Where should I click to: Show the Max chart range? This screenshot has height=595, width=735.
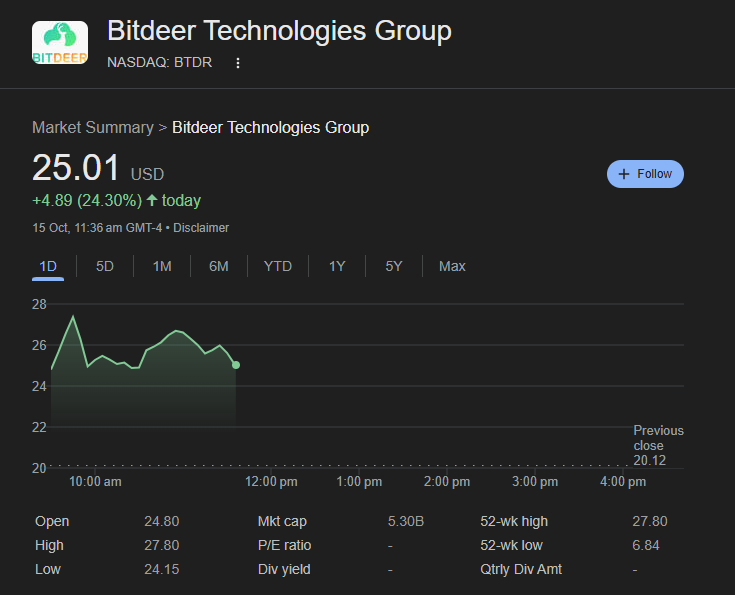click(x=452, y=266)
